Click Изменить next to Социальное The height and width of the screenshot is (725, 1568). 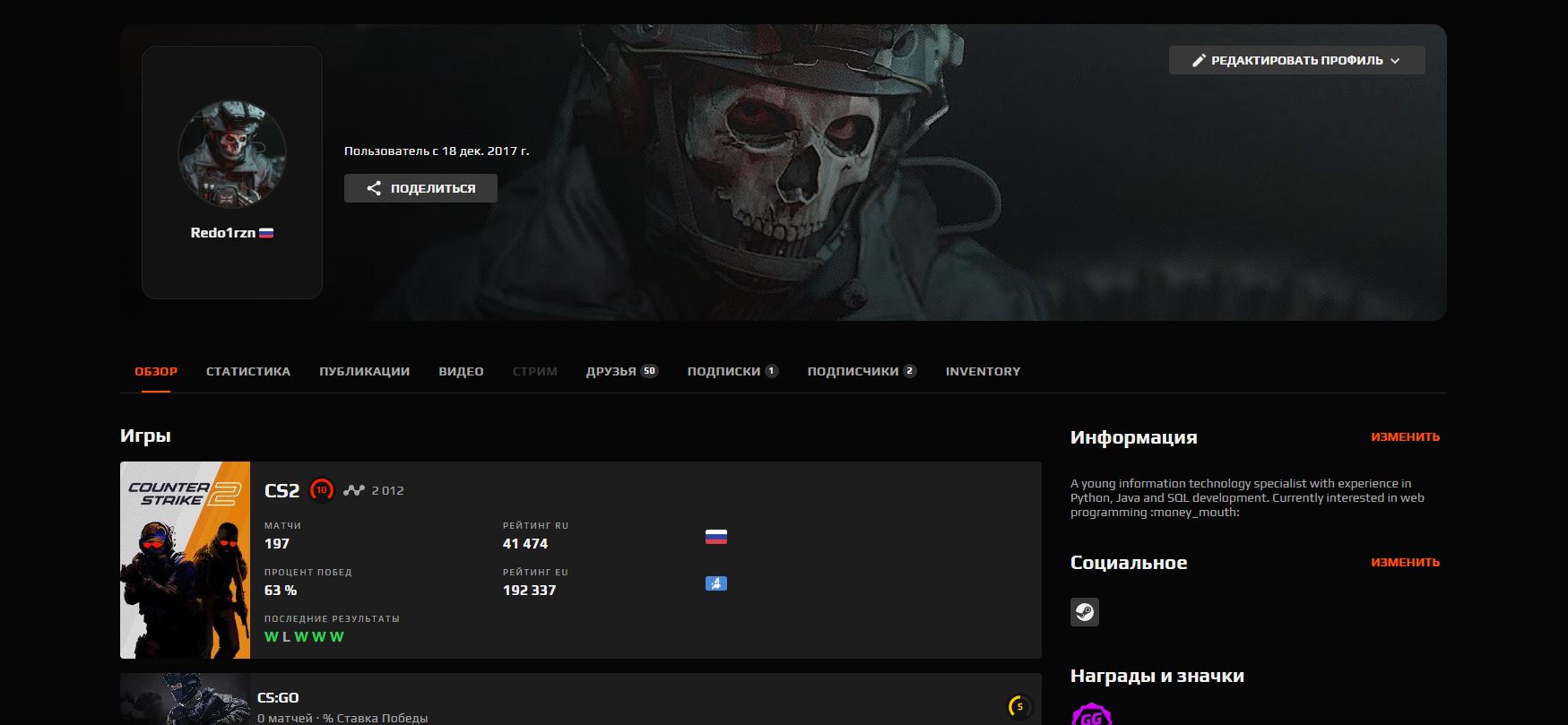[1405, 563]
